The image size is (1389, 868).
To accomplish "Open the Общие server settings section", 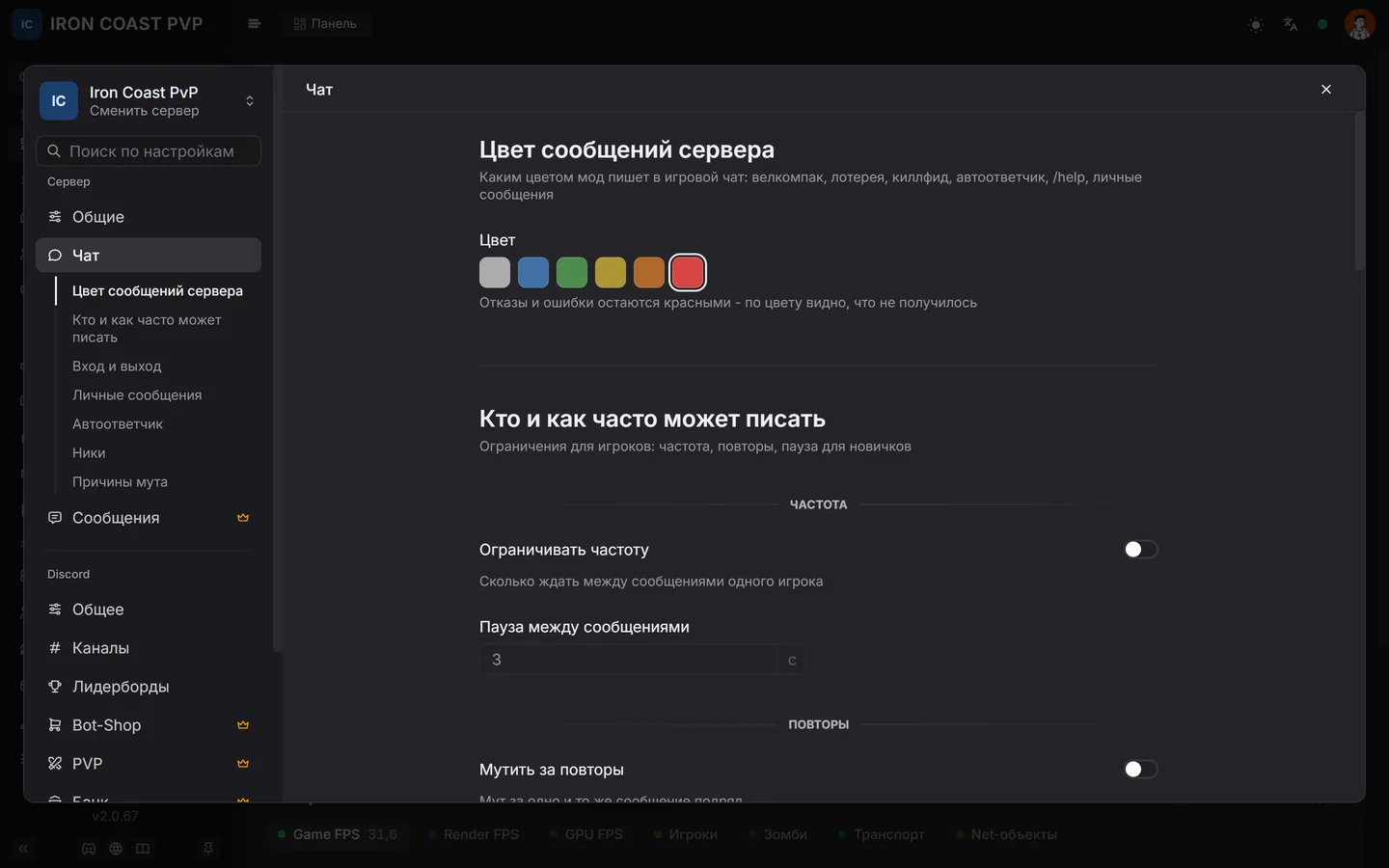I will 149,217.
